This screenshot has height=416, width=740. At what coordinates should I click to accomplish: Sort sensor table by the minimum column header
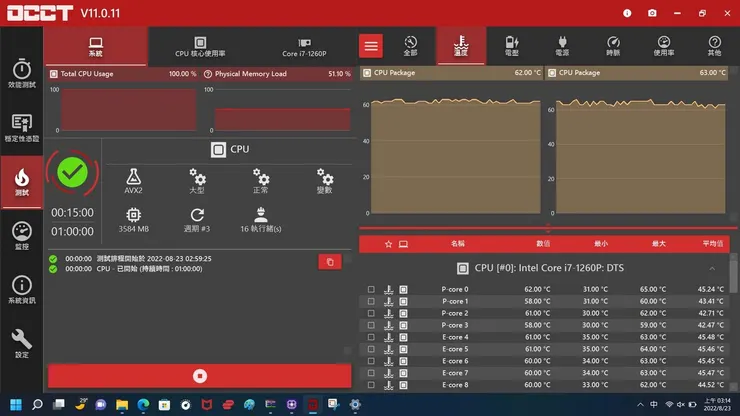pyautogui.click(x=601, y=244)
